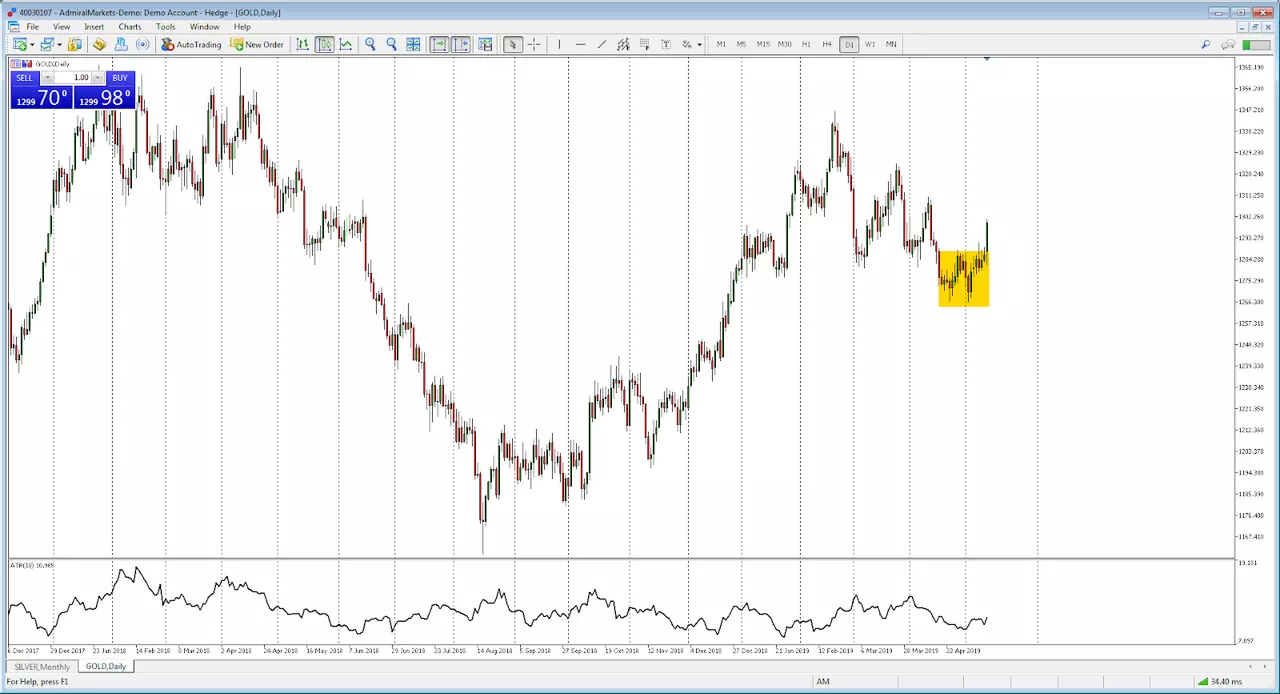Increase the trade volume arrow
The height and width of the screenshot is (694, 1280).
[x=98, y=78]
